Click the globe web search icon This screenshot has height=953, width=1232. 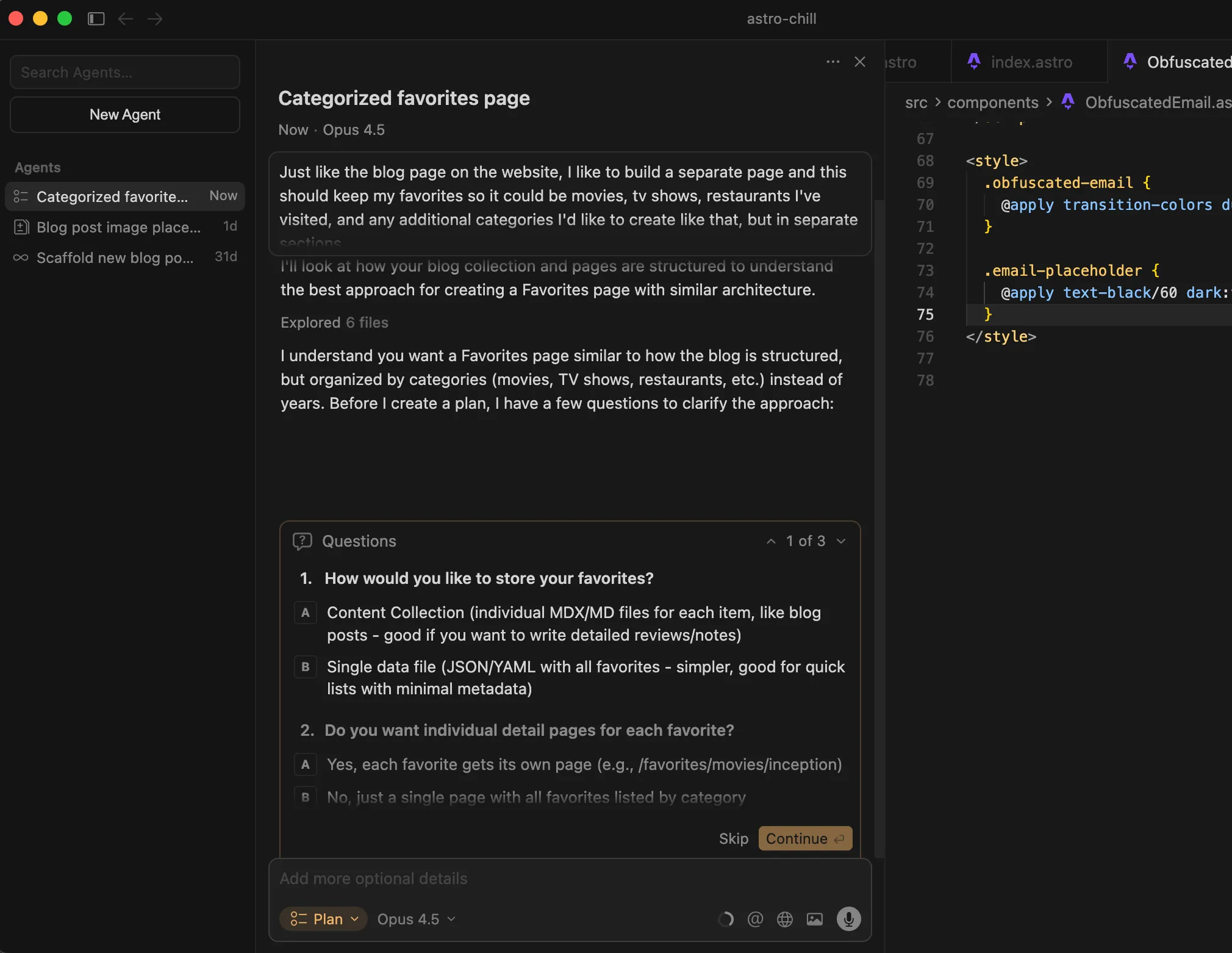(x=784, y=919)
